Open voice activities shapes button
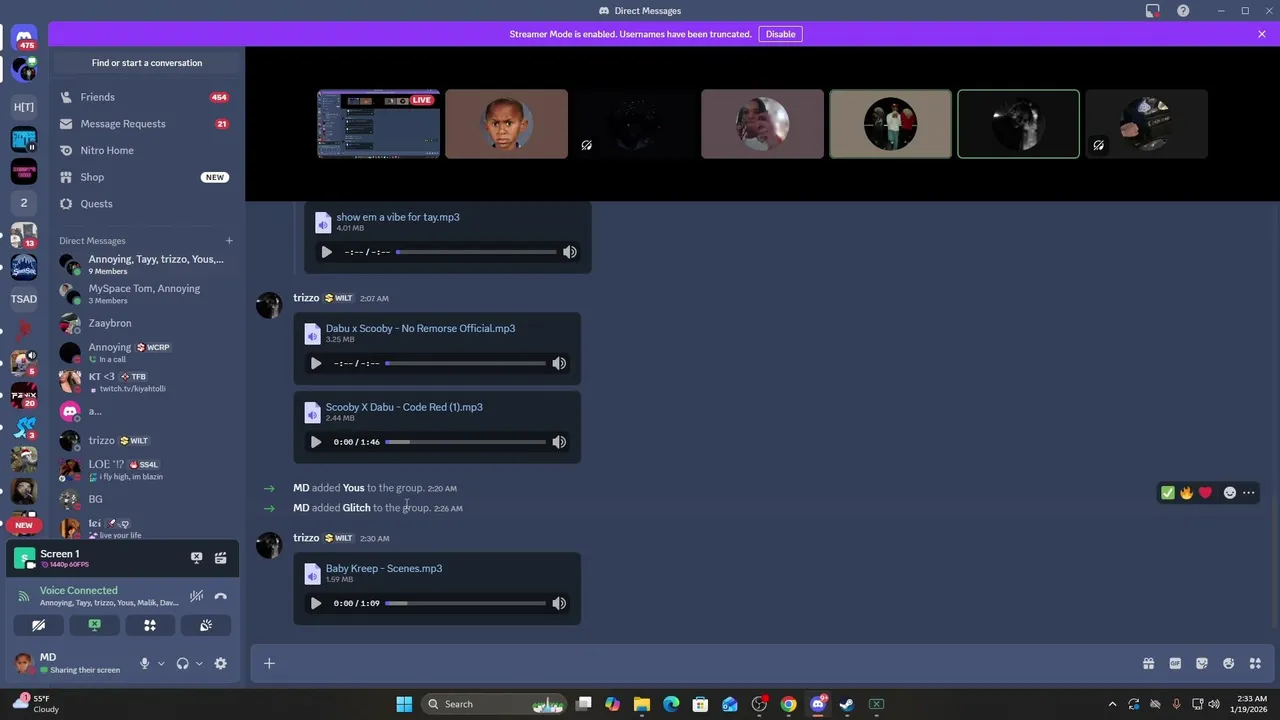1280x720 pixels. coord(150,625)
